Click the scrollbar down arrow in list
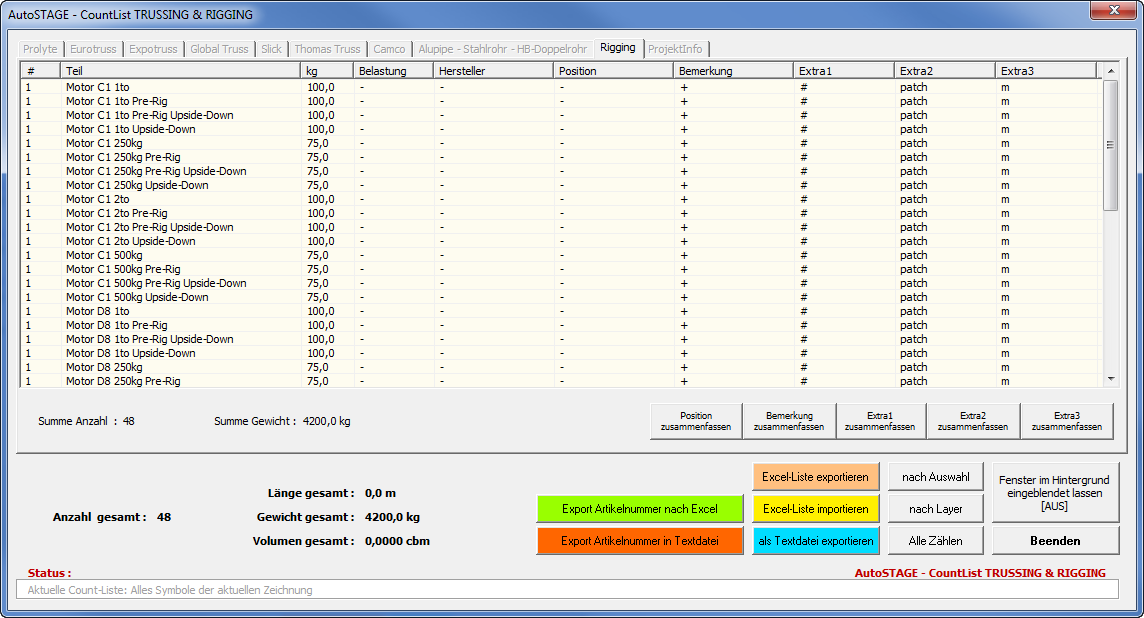Image resolution: width=1144 pixels, height=618 pixels. coord(1110,379)
